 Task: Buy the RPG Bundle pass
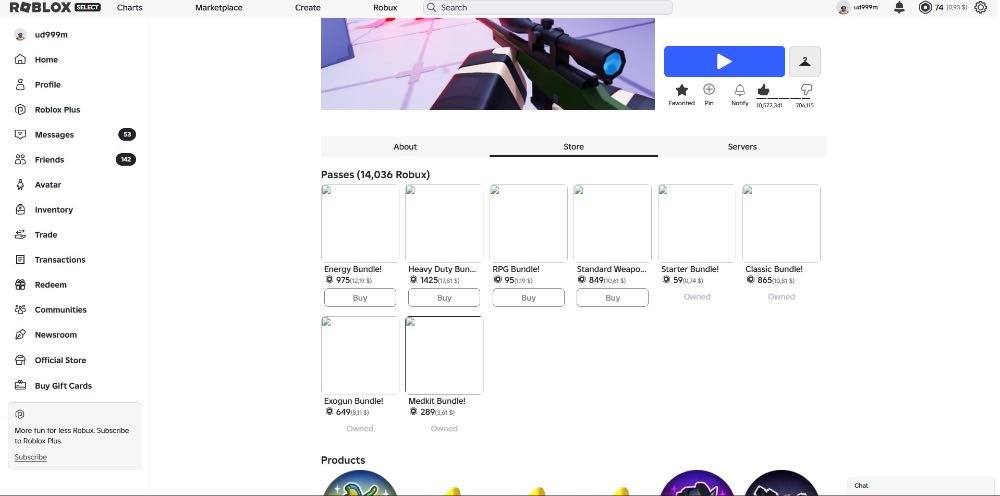coord(528,298)
